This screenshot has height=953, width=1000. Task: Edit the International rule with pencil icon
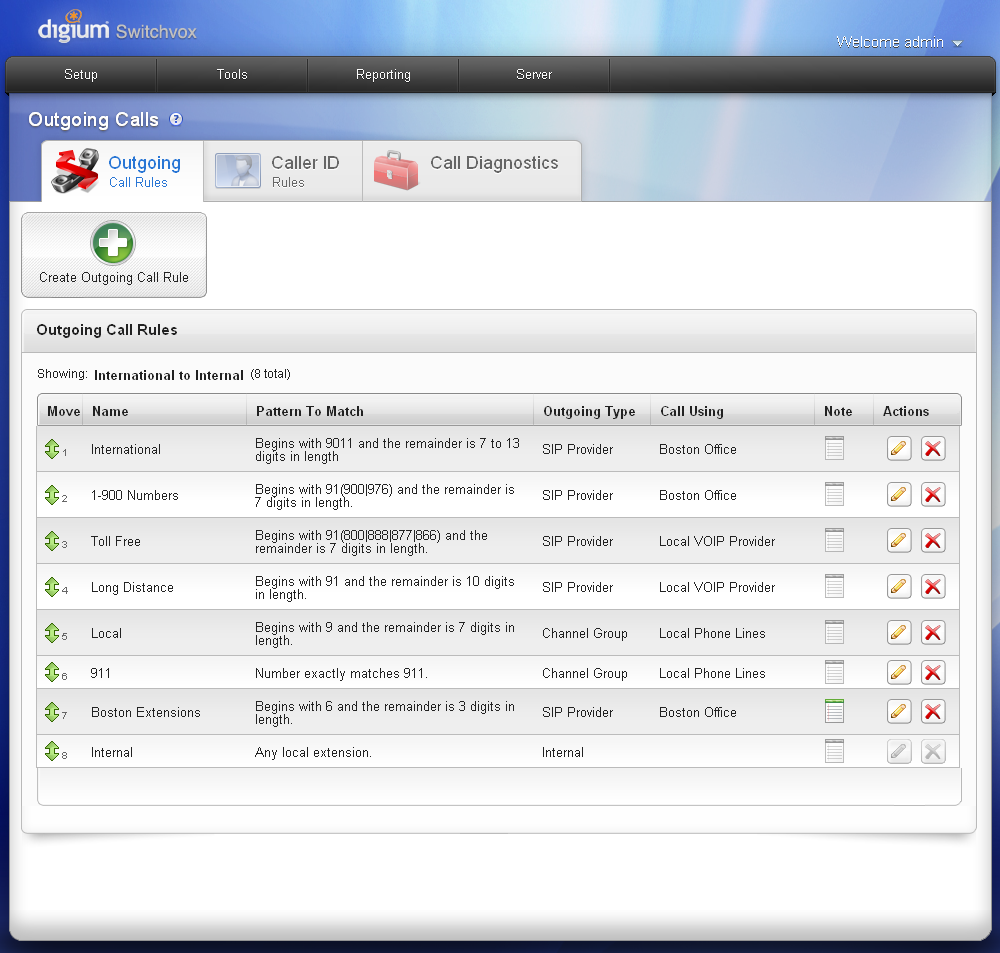click(899, 449)
